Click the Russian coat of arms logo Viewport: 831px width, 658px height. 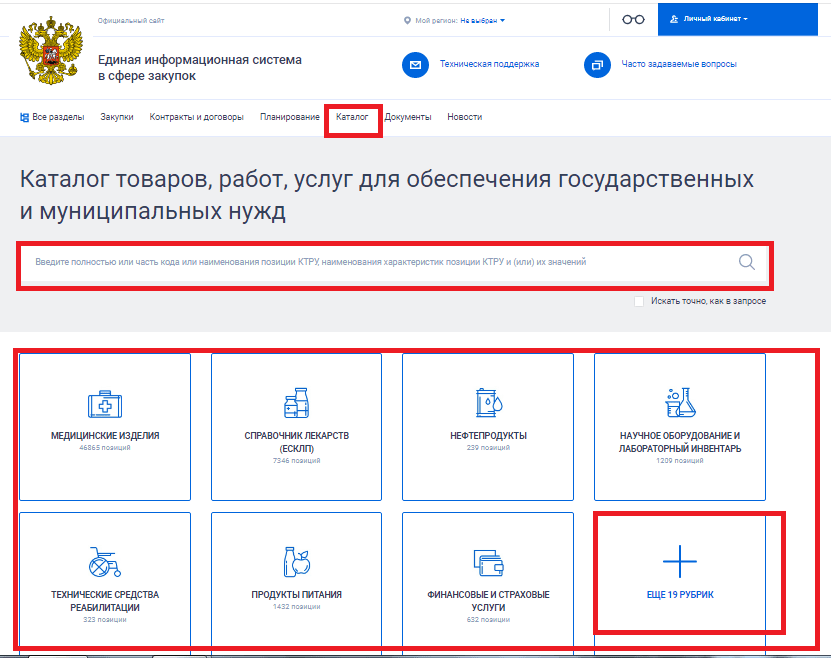pyautogui.click(x=51, y=50)
